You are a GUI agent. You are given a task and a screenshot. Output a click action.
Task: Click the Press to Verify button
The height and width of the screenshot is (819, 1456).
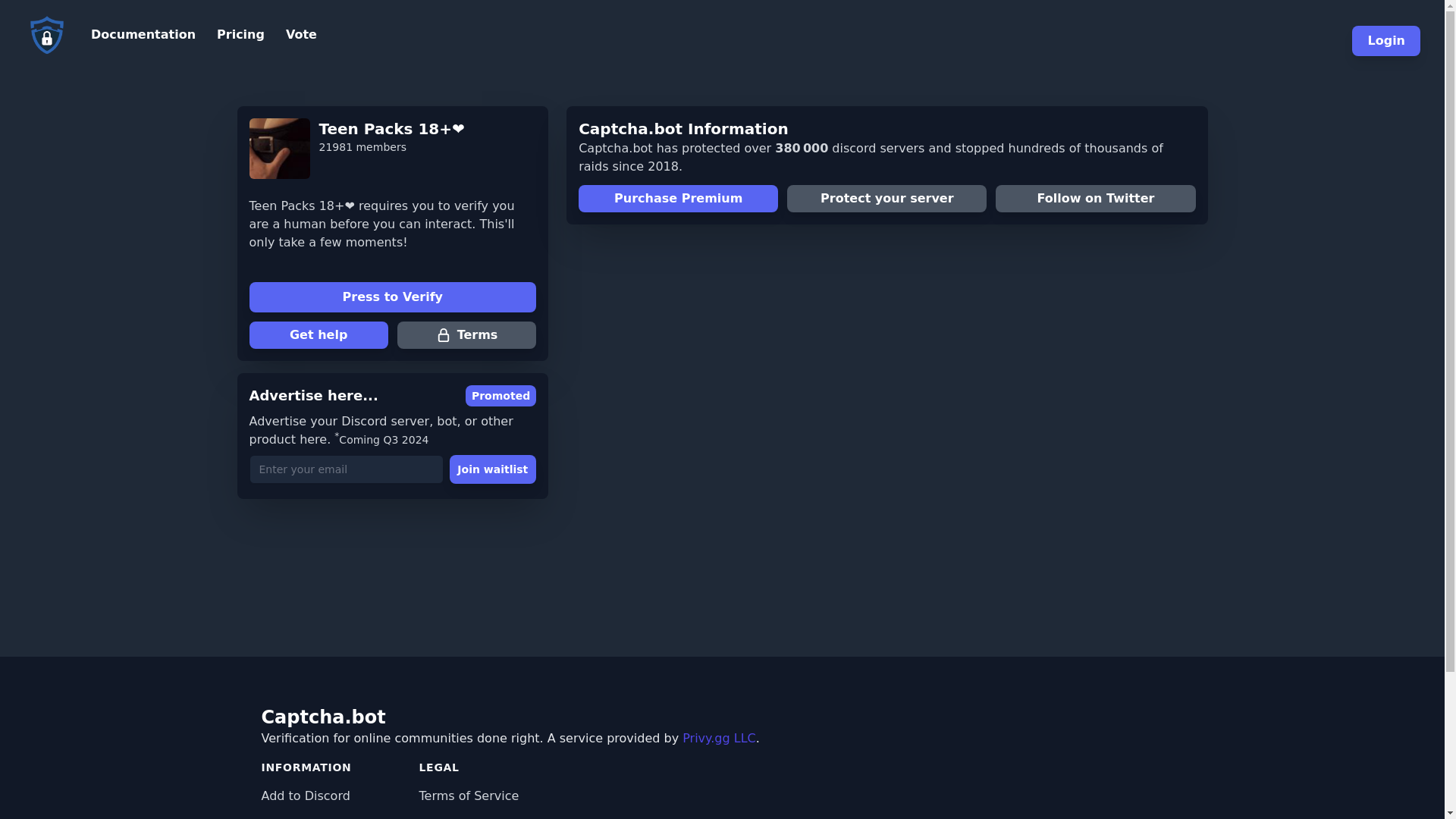coord(392,297)
